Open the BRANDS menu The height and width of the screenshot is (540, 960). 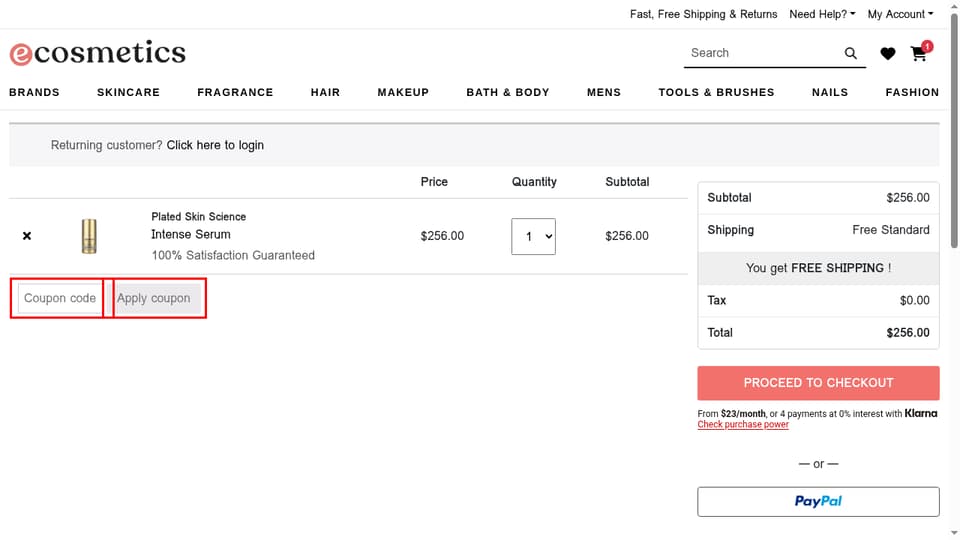click(x=34, y=92)
